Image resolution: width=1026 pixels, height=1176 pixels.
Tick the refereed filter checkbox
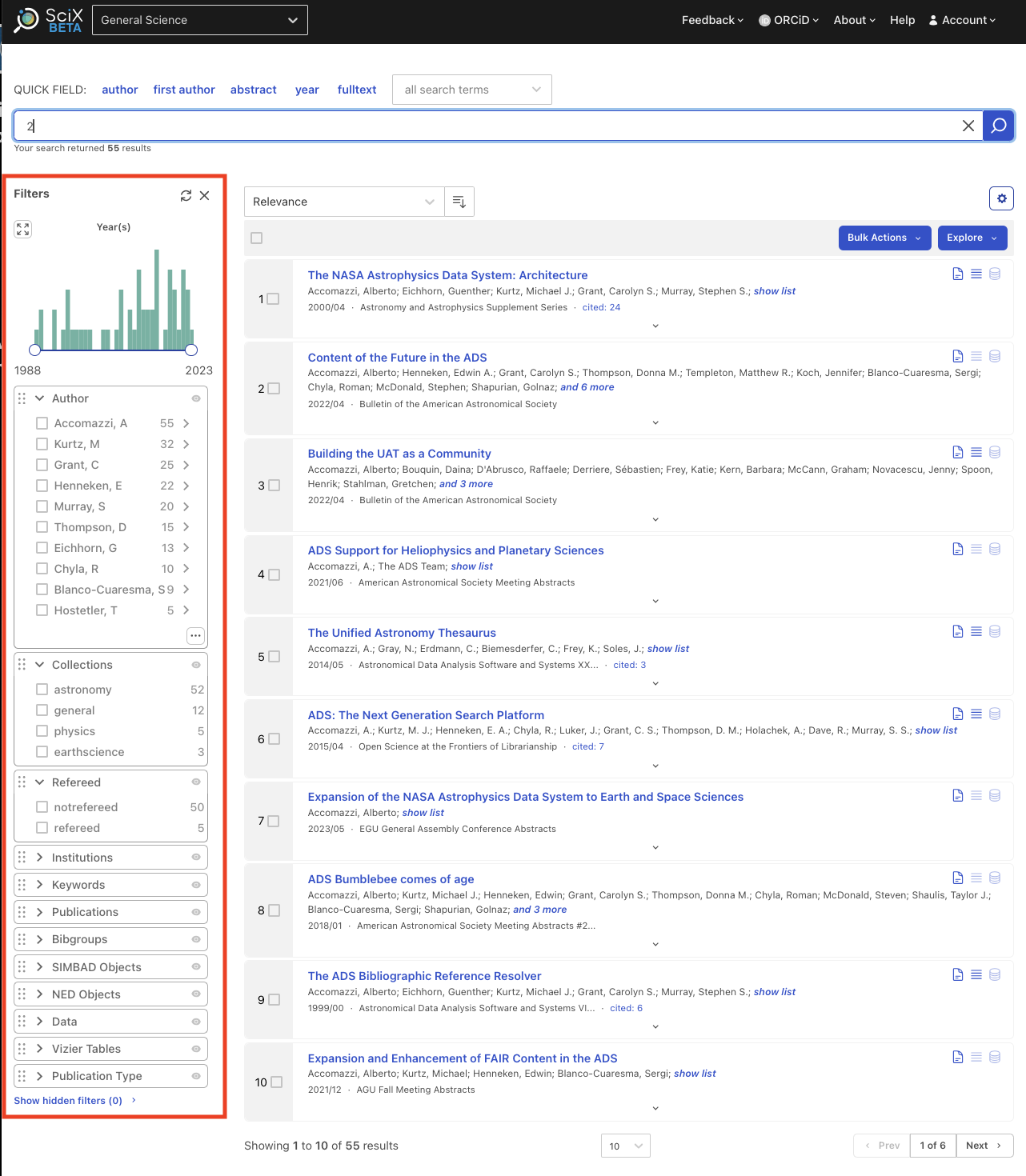click(42, 828)
